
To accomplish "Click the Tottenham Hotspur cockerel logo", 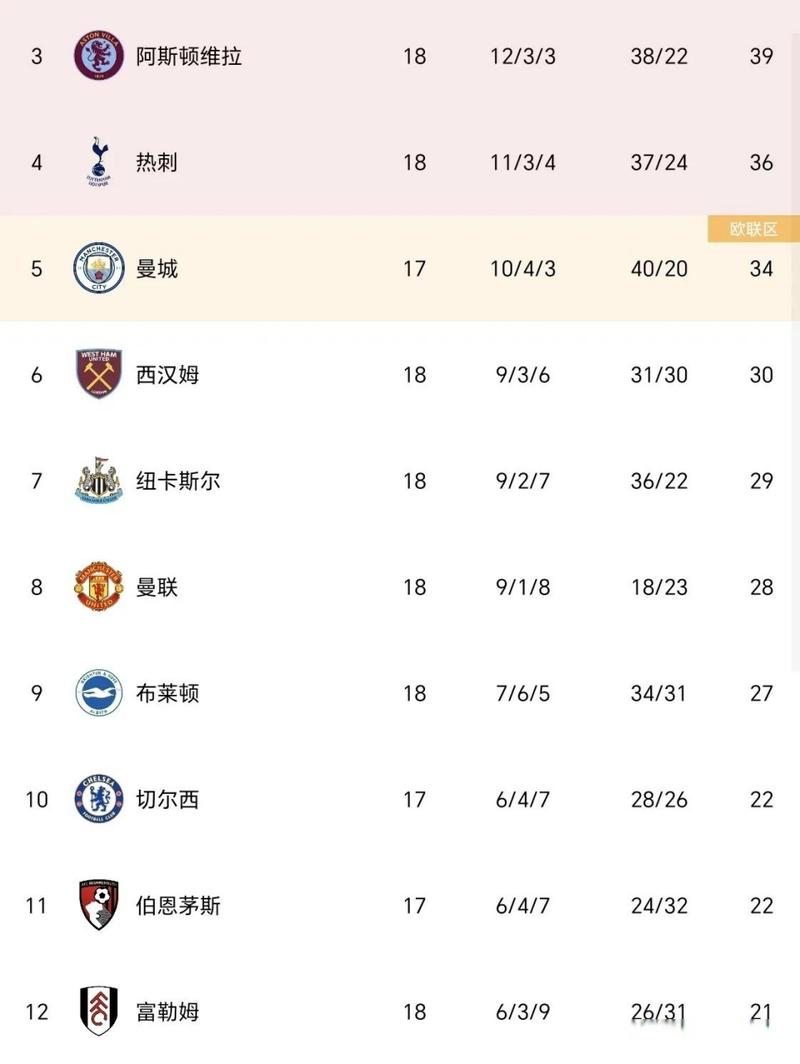I will coord(98,162).
